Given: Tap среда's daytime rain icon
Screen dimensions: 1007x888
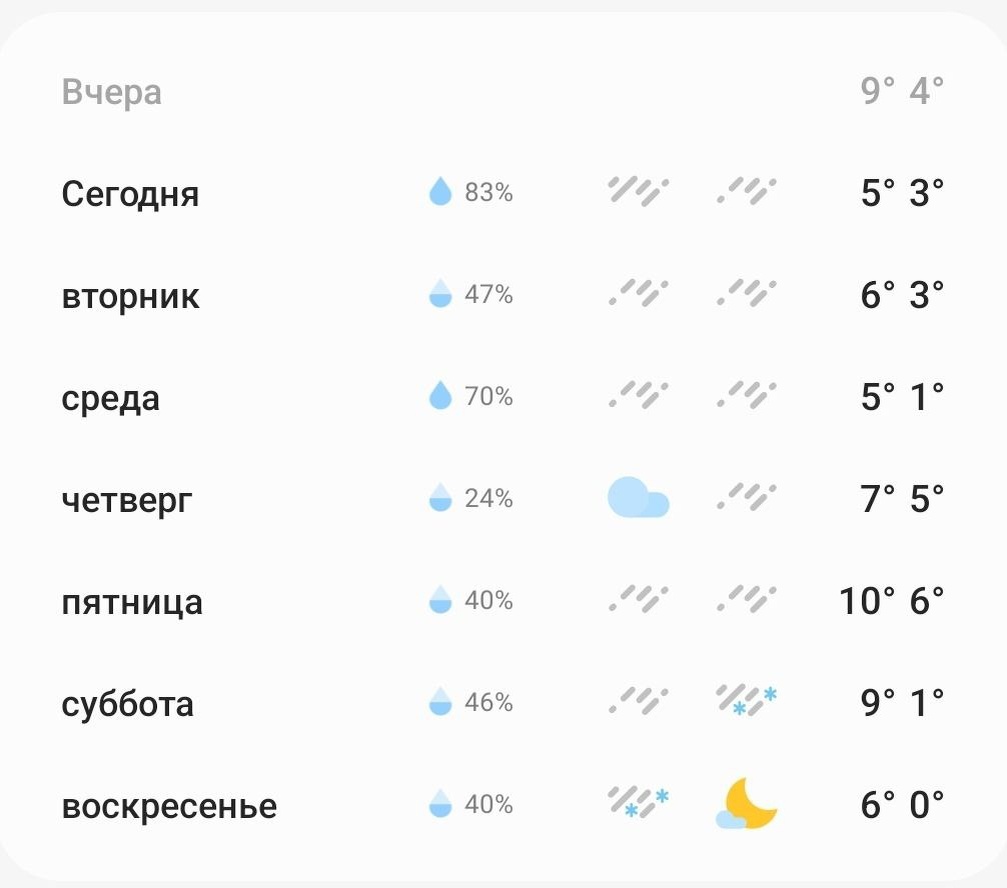Looking at the screenshot, I should click(x=638, y=396).
